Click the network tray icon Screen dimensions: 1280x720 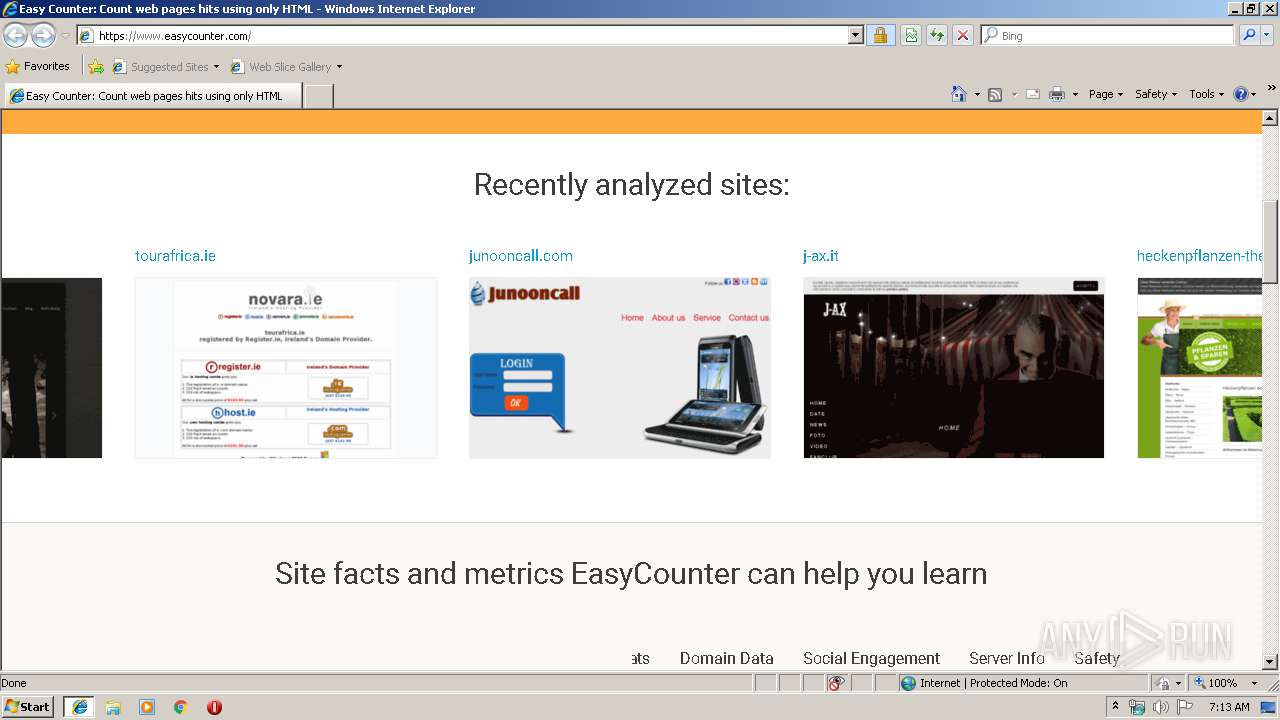[1137, 707]
